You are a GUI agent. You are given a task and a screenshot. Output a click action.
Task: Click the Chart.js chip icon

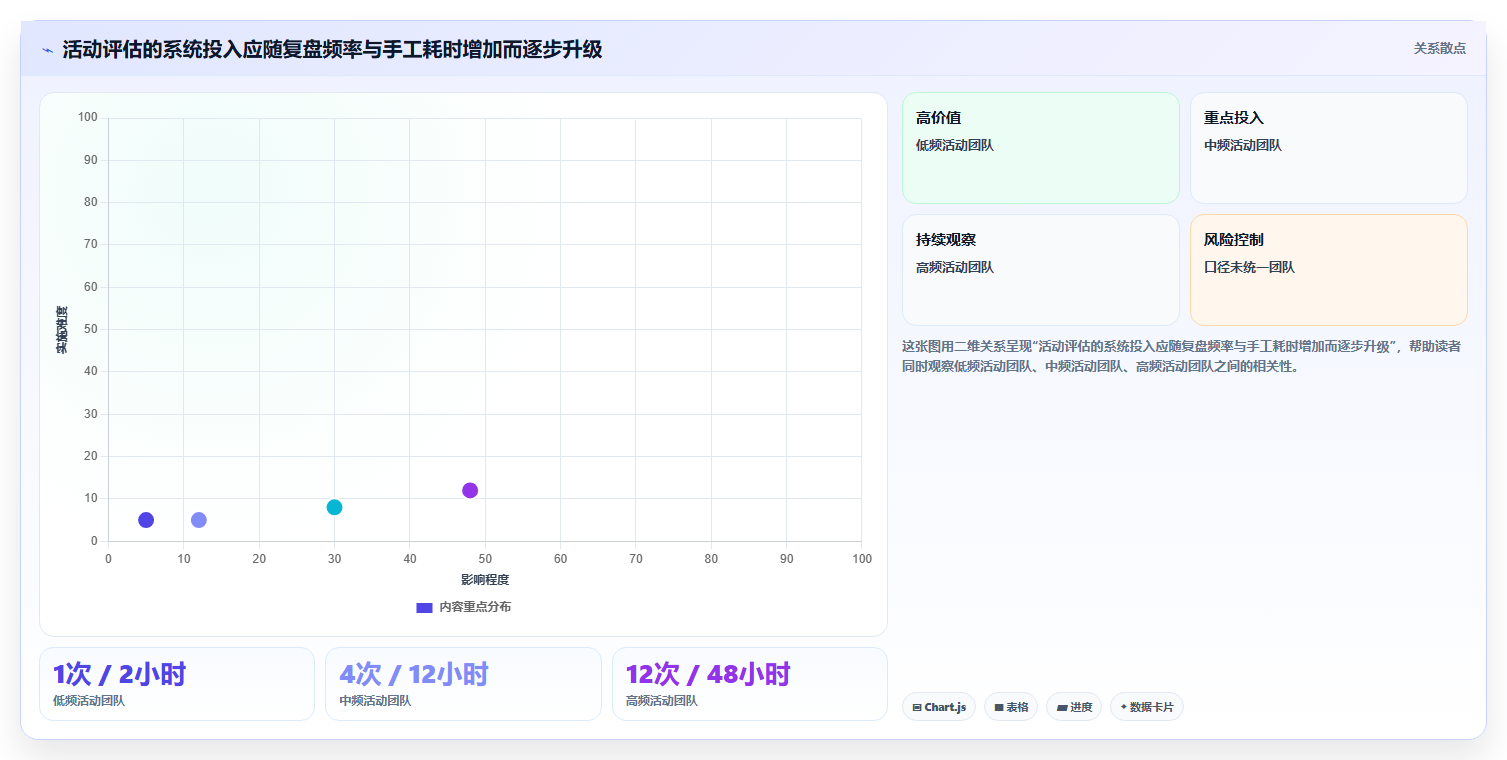(917, 707)
